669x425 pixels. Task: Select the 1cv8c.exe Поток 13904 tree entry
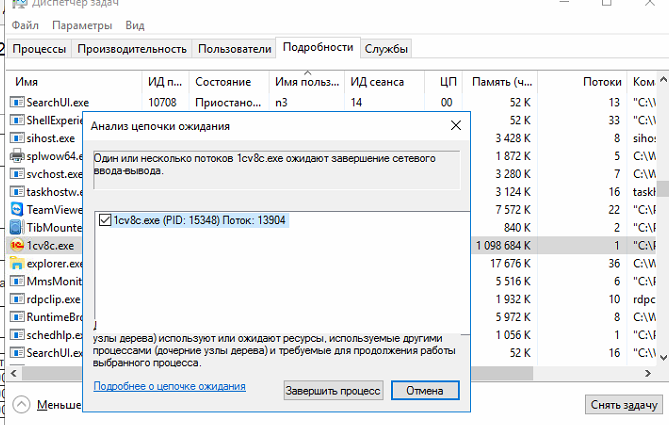click(x=199, y=220)
